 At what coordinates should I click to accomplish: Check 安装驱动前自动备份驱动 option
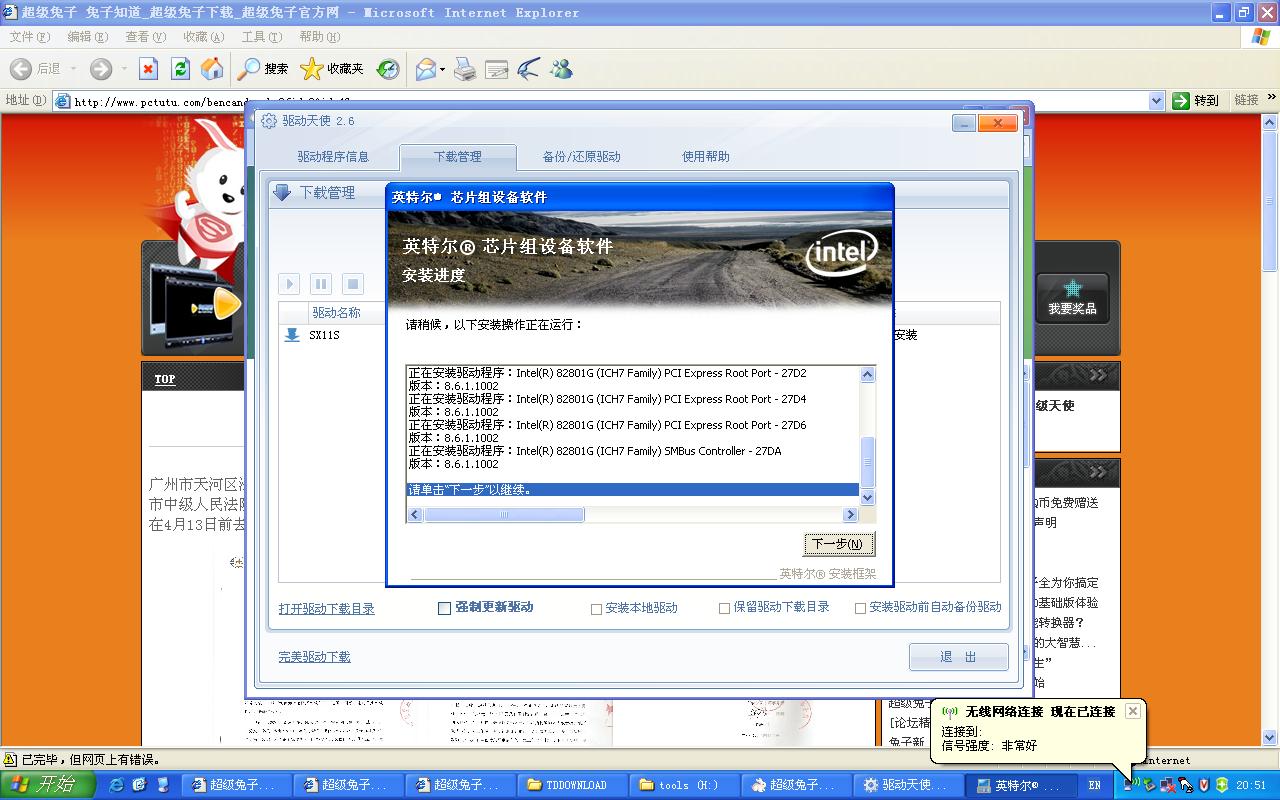click(860, 608)
